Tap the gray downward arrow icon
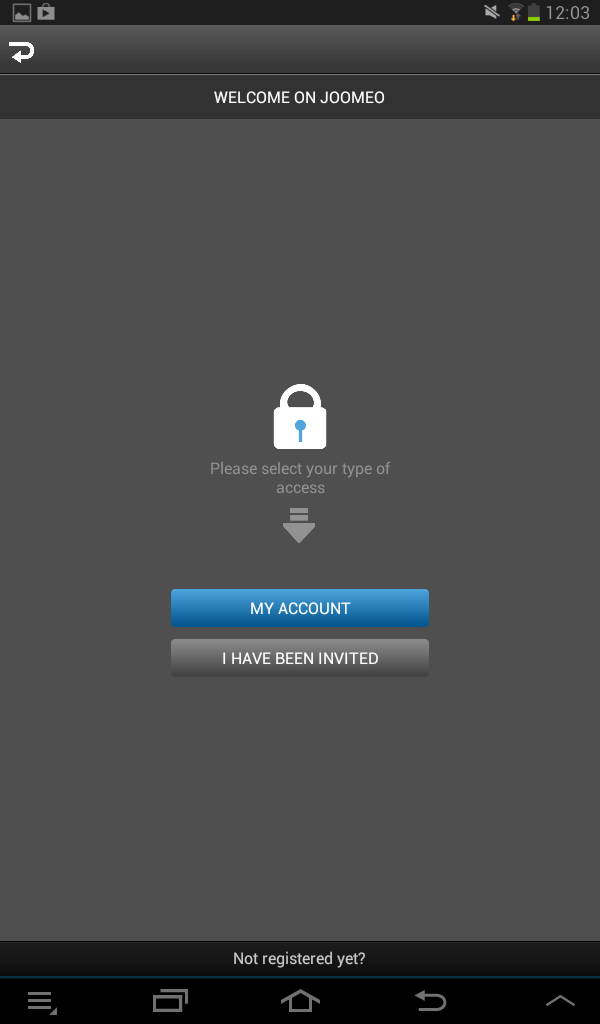This screenshot has height=1024, width=600. point(299,525)
